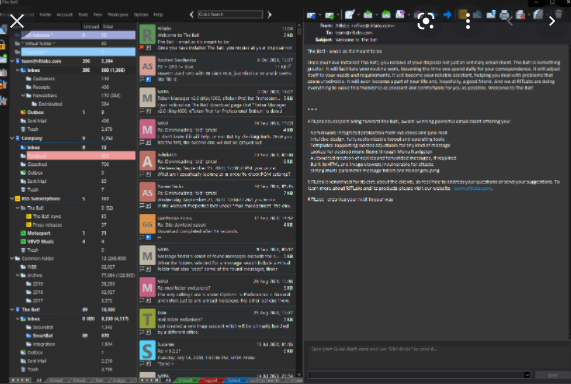Open the New Message dropdown arrow
The image size is (571, 384).
tap(358, 15)
